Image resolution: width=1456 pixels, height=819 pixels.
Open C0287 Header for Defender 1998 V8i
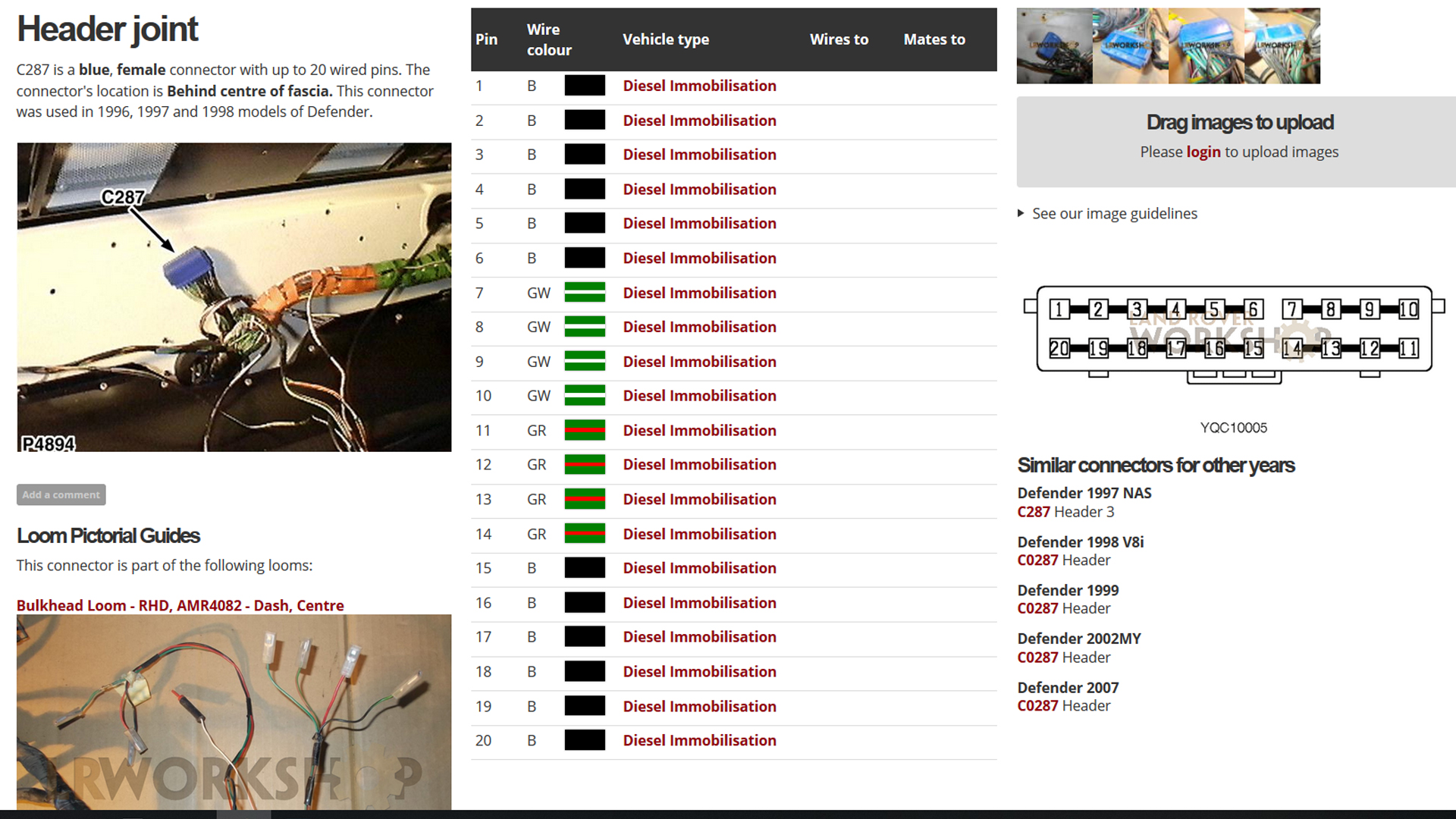(1037, 560)
